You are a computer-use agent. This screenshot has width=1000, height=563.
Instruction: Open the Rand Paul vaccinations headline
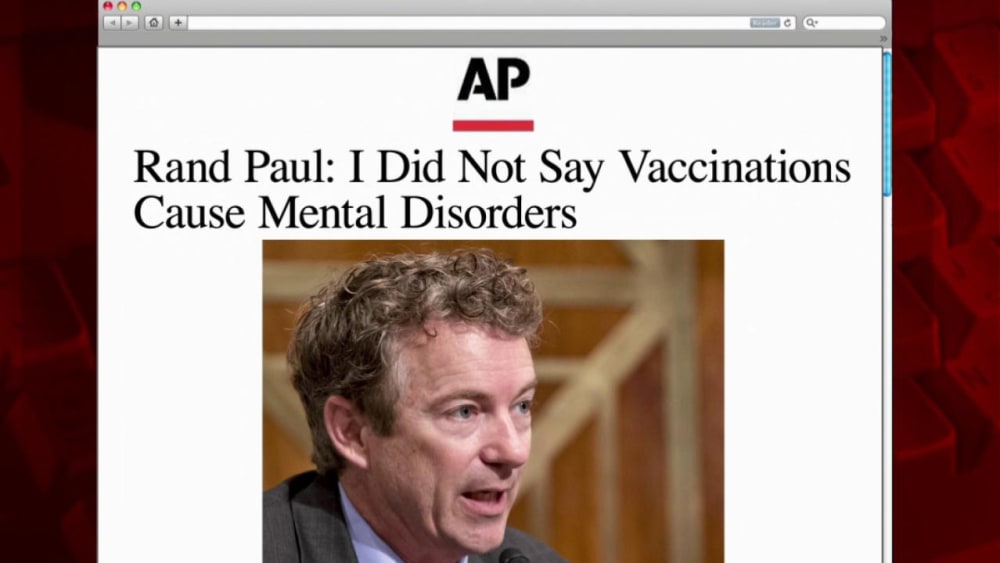[x=492, y=189]
